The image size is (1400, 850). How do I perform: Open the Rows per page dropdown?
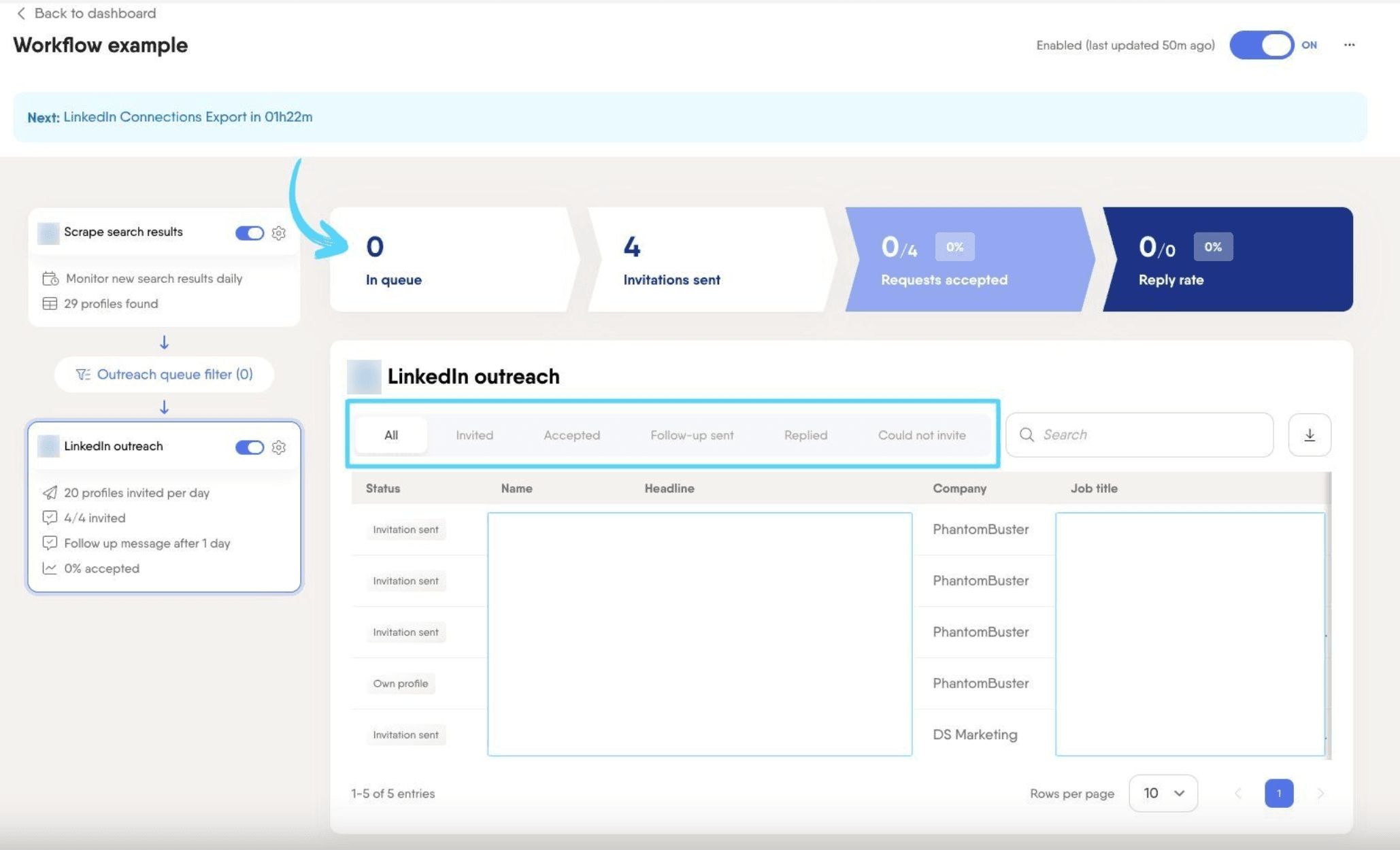click(1163, 793)
